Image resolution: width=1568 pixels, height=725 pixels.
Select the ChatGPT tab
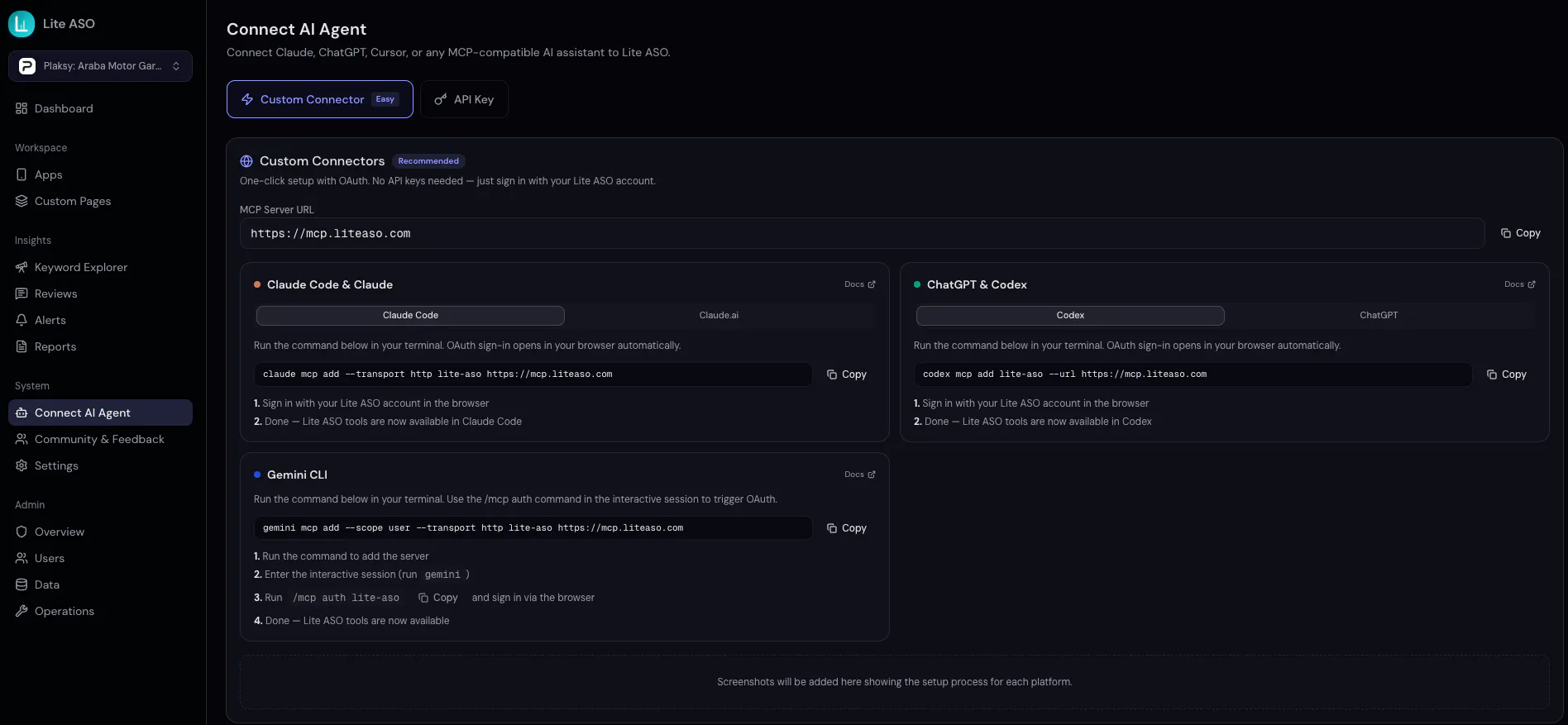(1379, 315)
